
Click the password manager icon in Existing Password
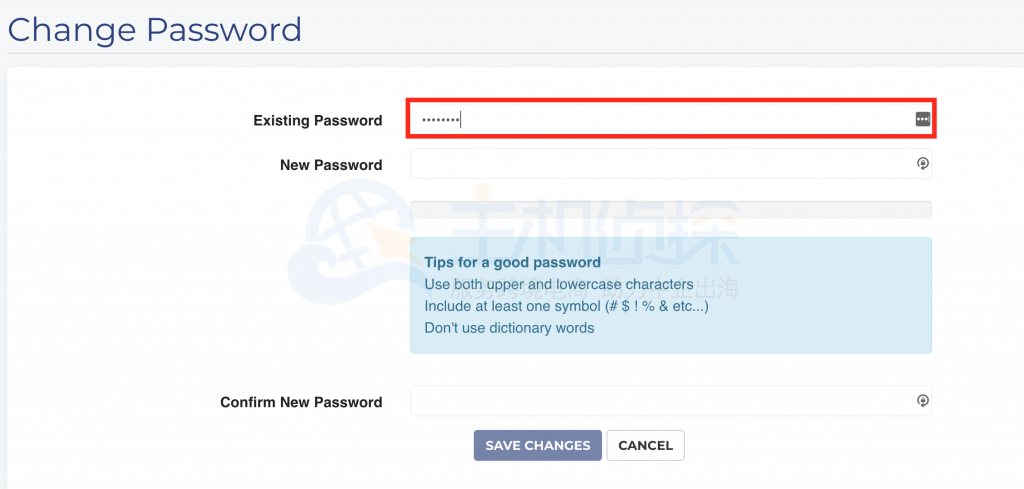coord(922,119)
